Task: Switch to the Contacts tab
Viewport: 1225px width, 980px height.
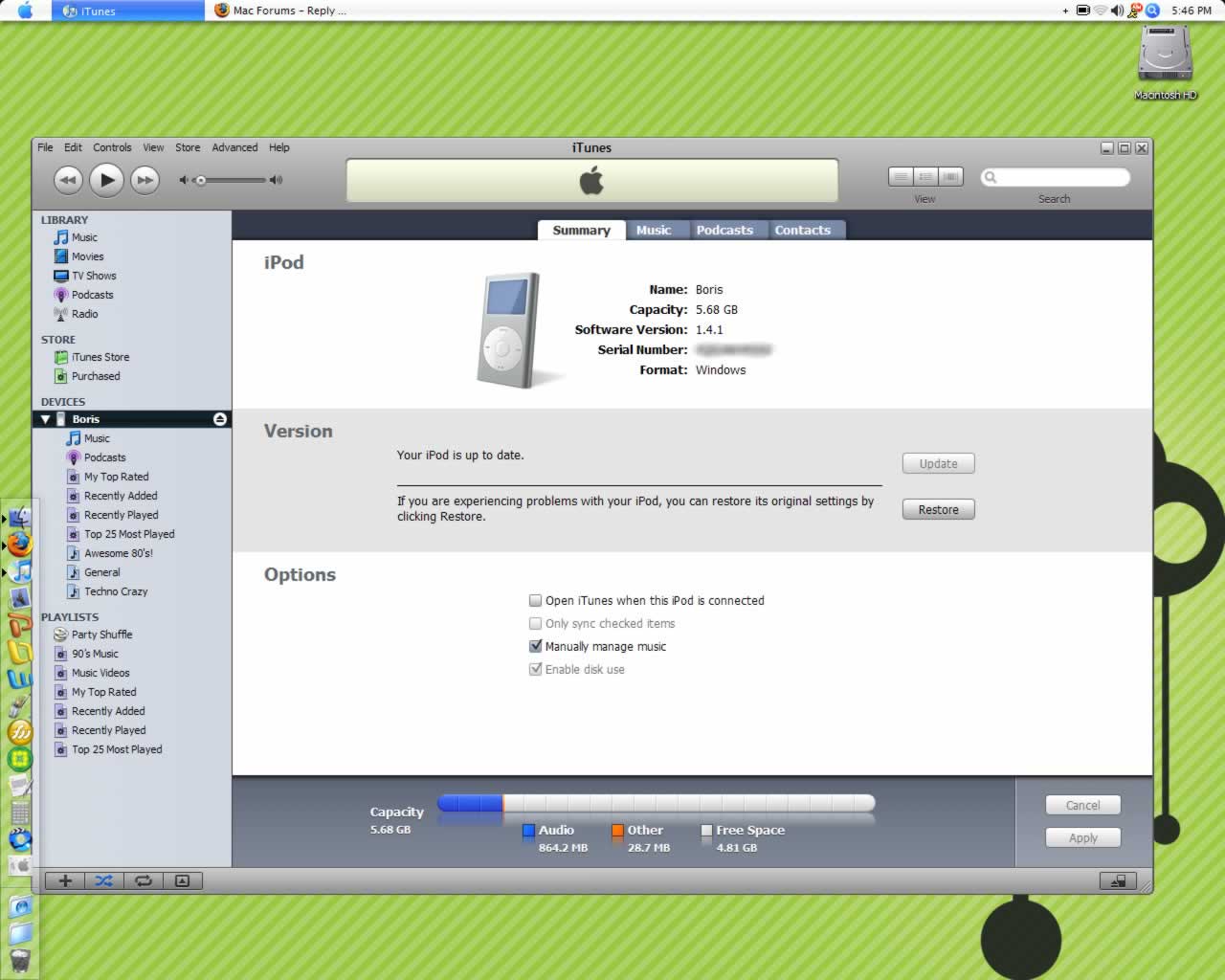Action: tap(803, 230)
